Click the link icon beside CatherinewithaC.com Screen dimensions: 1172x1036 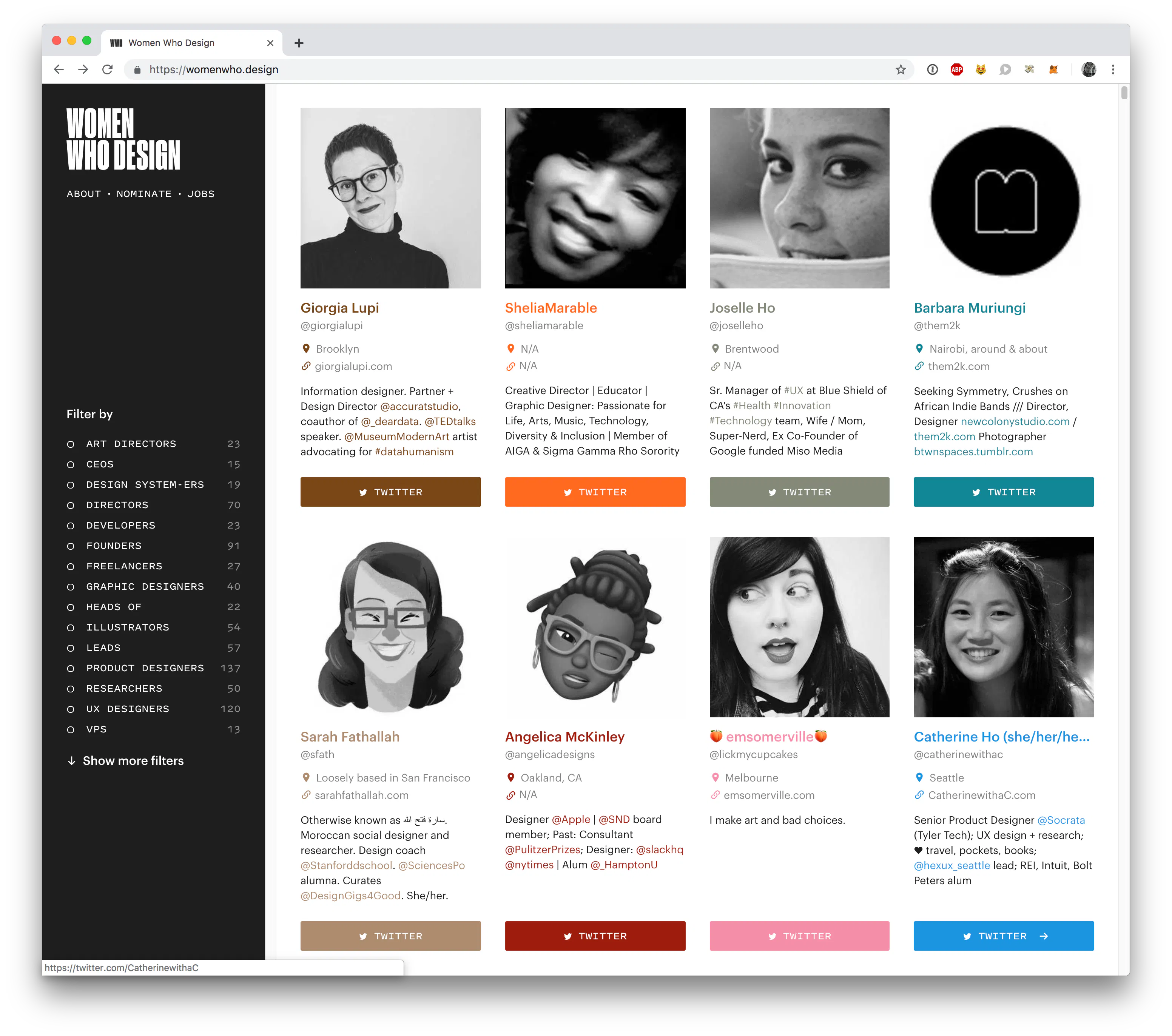click(919, 795)
